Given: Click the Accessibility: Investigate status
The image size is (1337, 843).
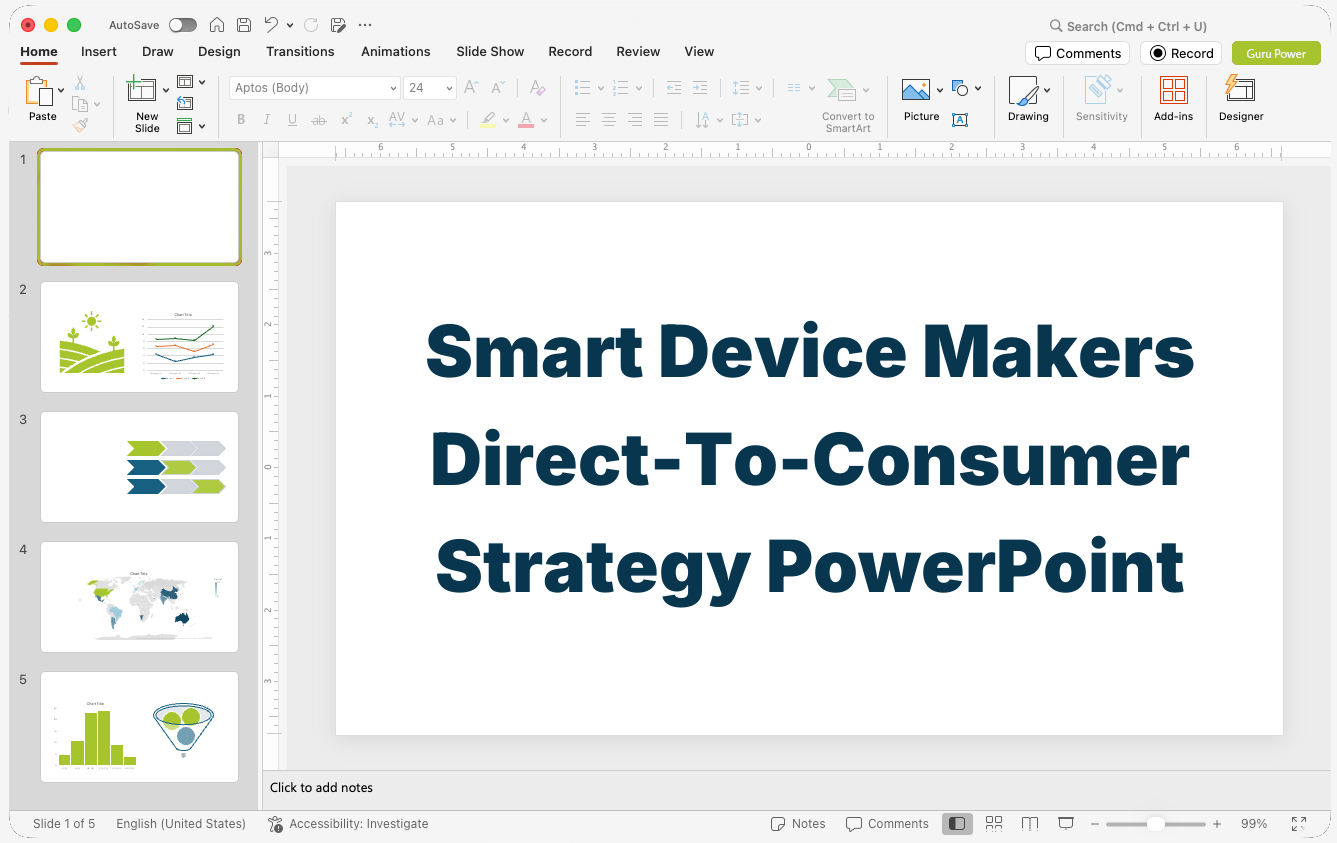Looking at the screenshot, I should pyautogui.click(x=348, y=824).
